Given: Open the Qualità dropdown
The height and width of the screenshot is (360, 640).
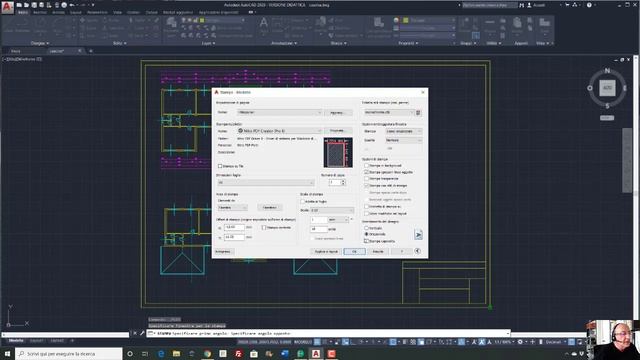Looking at the screenshot, I should click(x=404, y=140).
